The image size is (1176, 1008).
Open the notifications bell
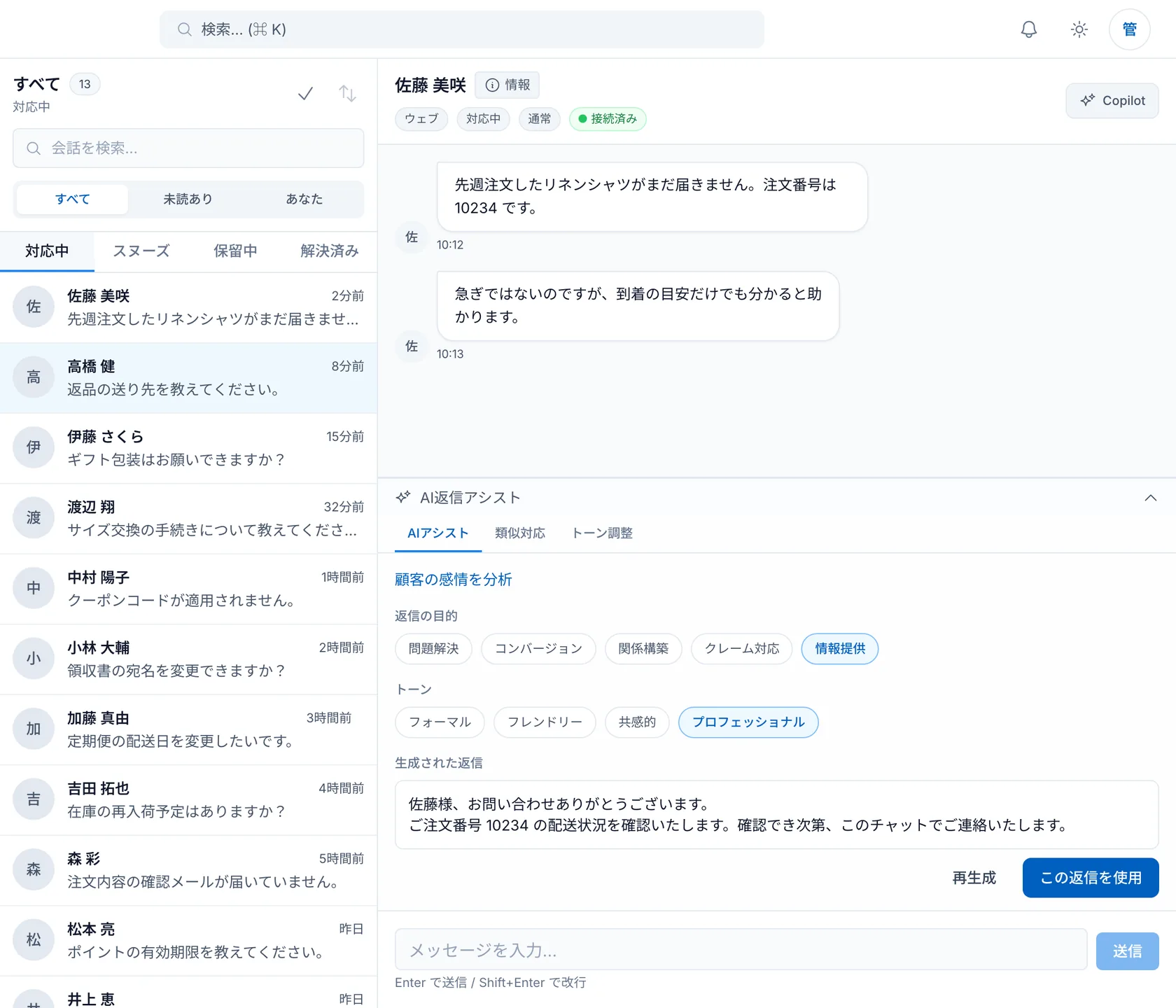coord(1028,29)
